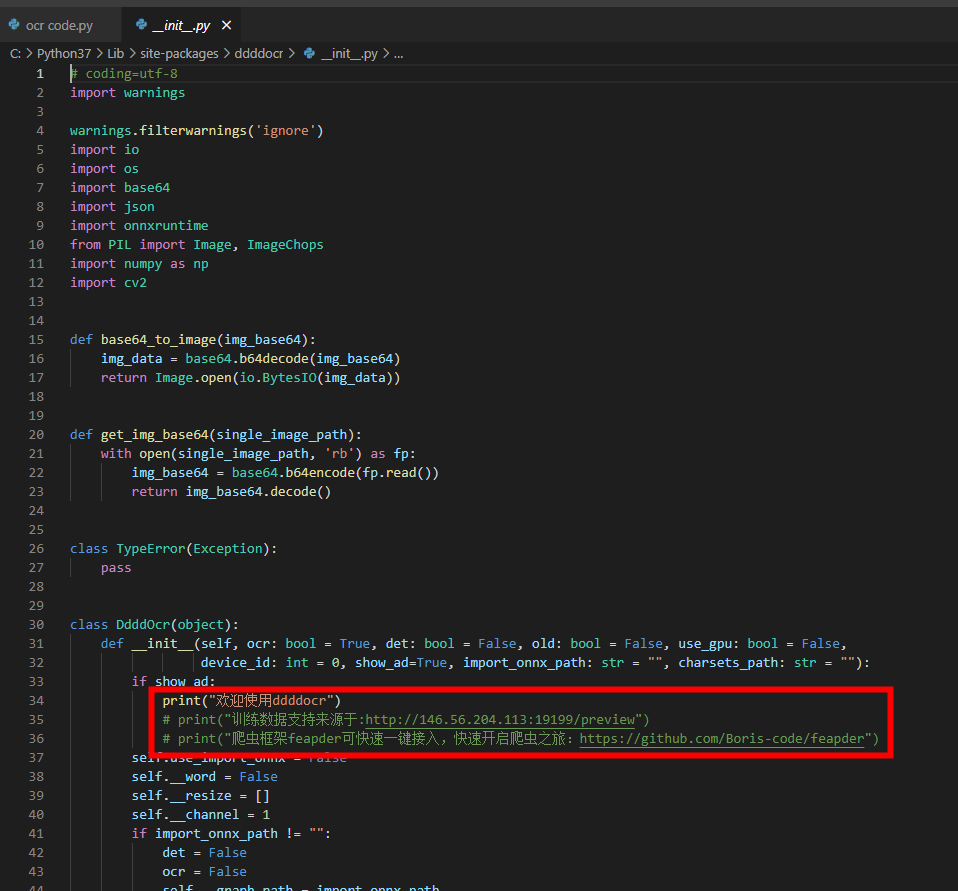Open the Lib breadcrumb dropdown
The image size is (958, 891).
115,53
